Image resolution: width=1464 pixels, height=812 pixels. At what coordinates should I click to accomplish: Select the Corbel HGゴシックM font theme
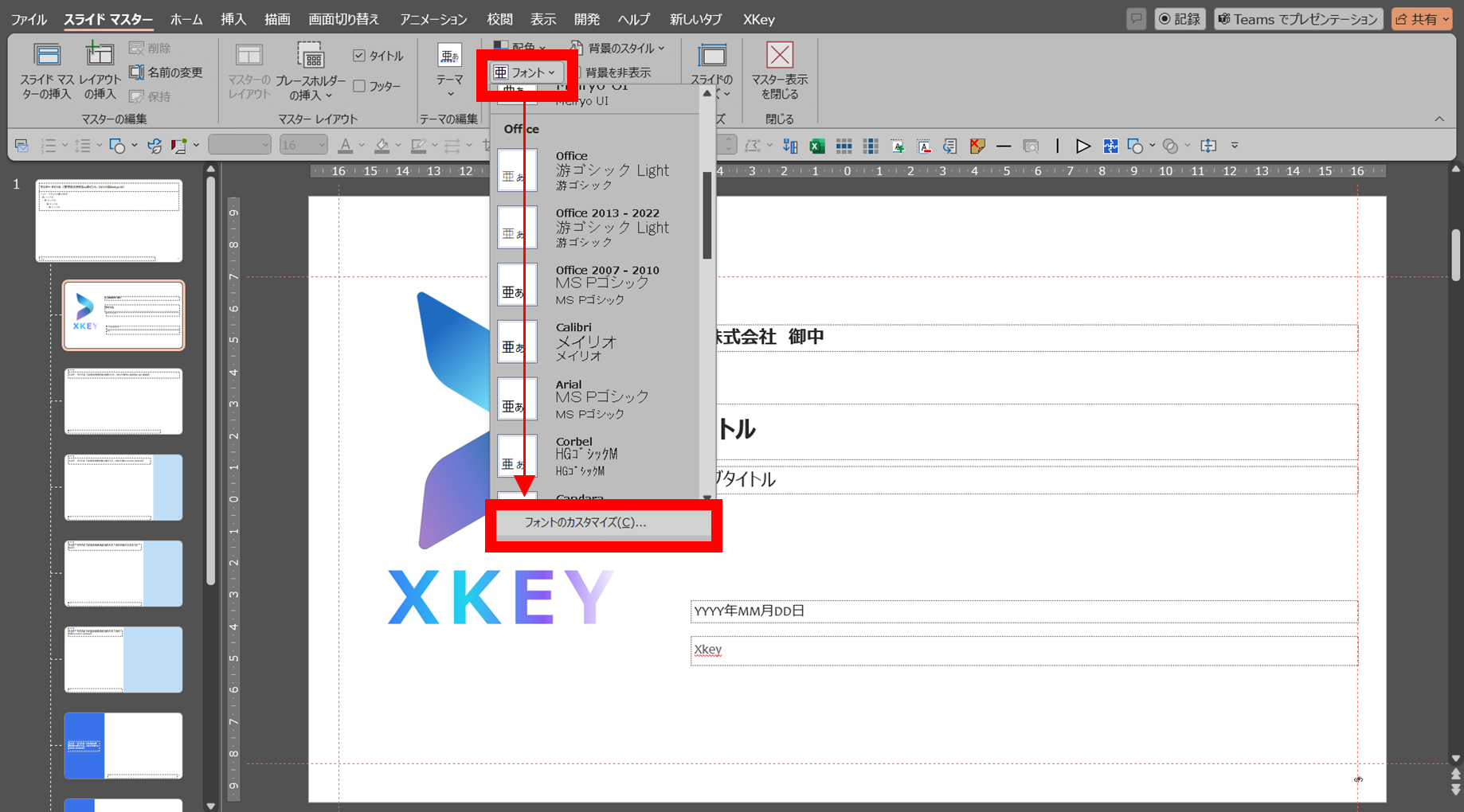[x=596, y=457]
